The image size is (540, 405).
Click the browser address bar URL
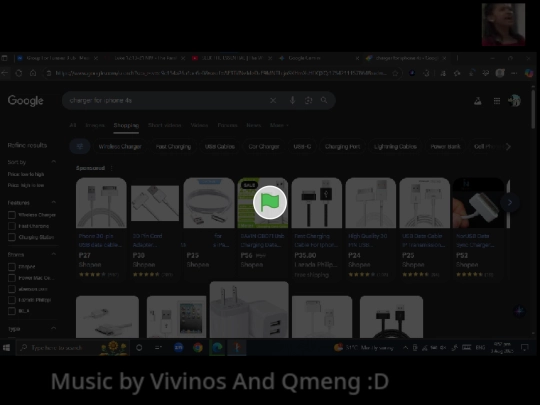[220, 73]
